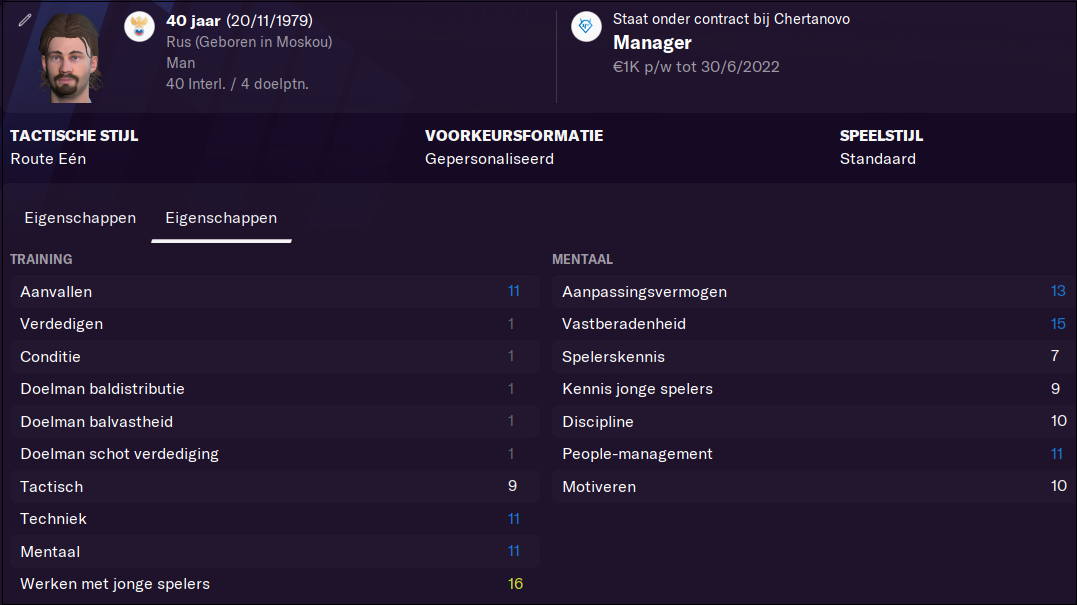Select the Verdedigen attribute row
This screenshot has height=605, width=1077.
[275, 324]
